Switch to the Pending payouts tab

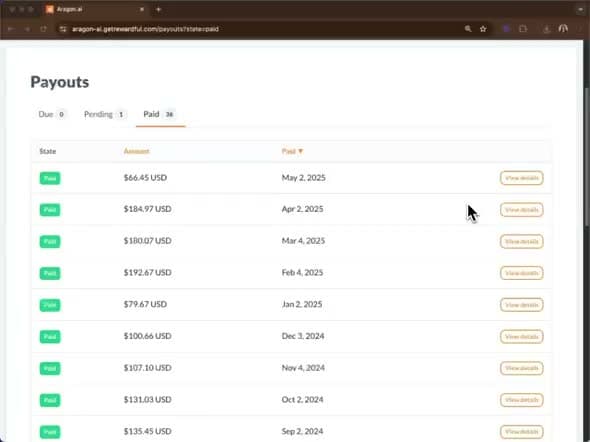pos(105,114)
